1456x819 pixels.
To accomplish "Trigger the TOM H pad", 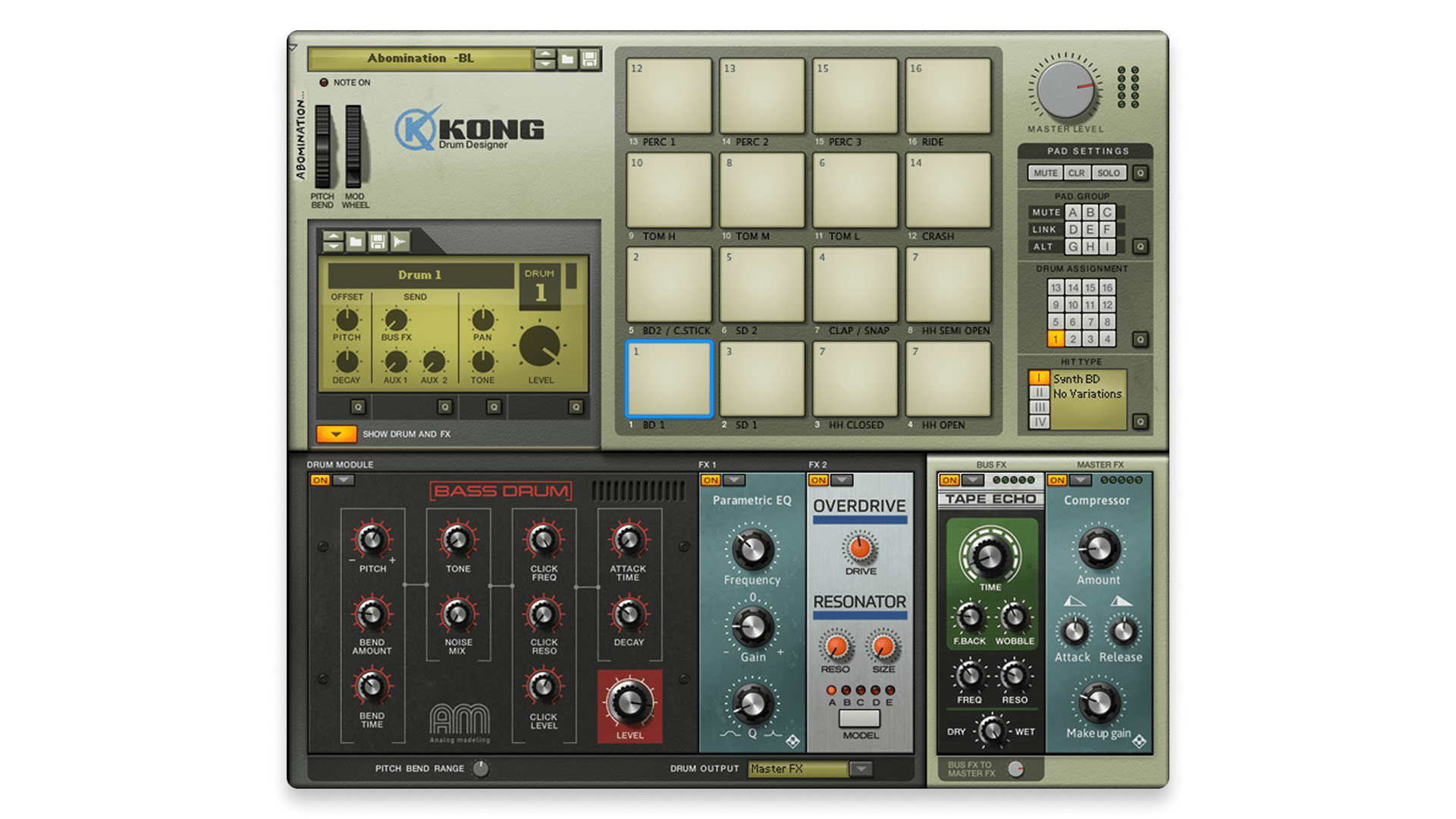I will pyautogui.click(x=669, y=190).
